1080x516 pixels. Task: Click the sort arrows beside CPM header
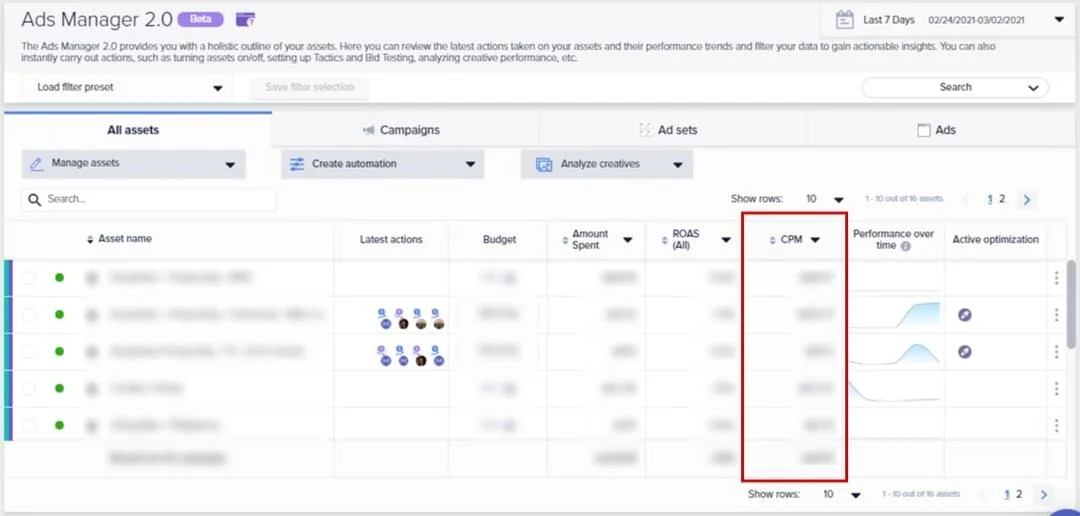tap(773, 240)
